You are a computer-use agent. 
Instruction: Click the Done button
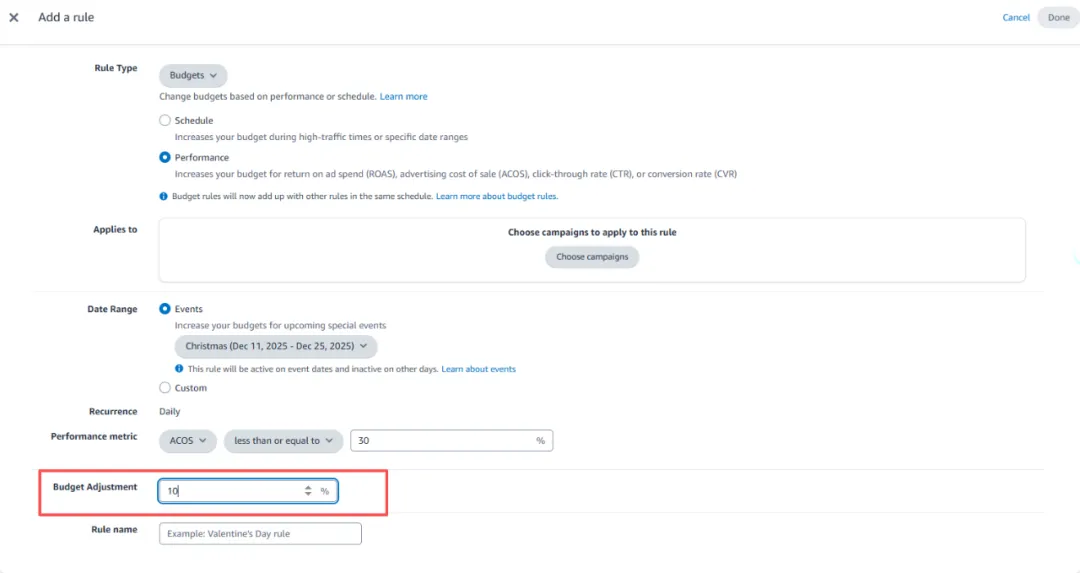(1058, 17)
